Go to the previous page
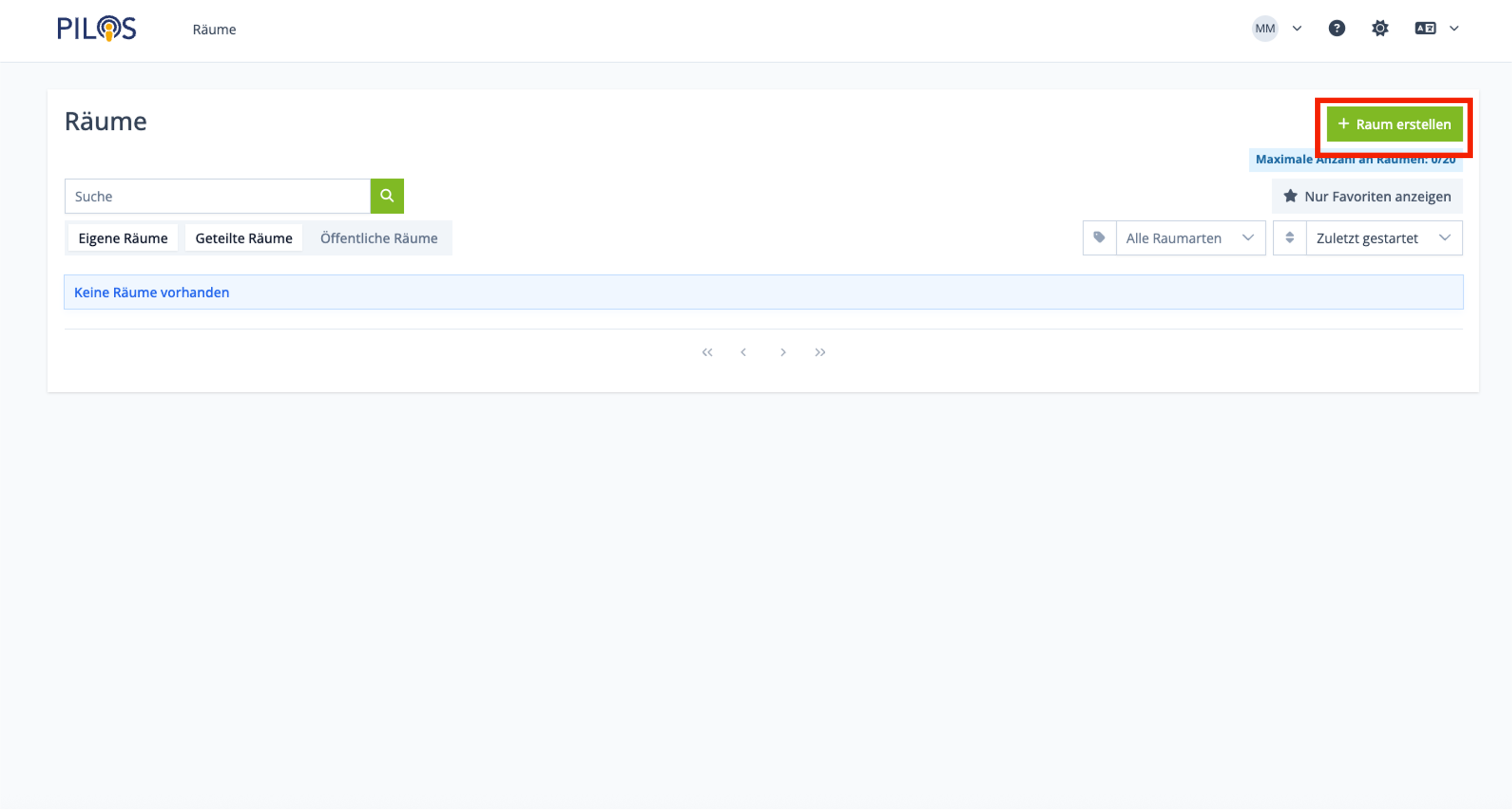This screenshot has width=1512, height=810. 744,352
